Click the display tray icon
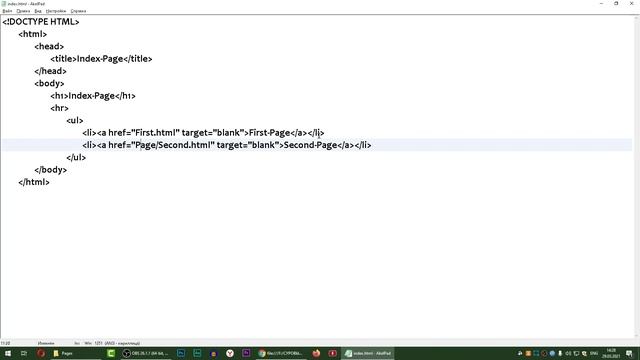This screenshot has width=640, height=360. click(576, 353)
